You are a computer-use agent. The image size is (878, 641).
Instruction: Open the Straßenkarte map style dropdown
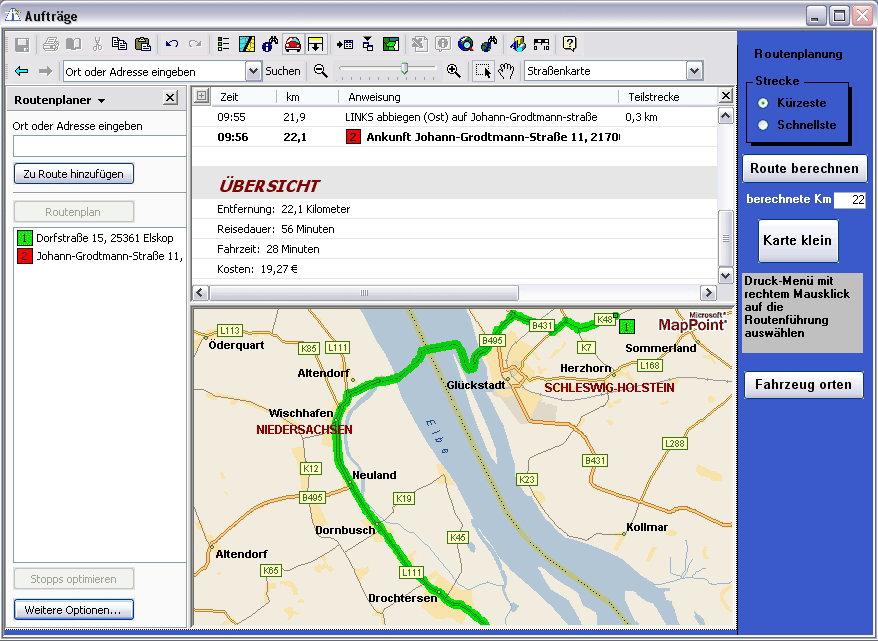(694, 71)
